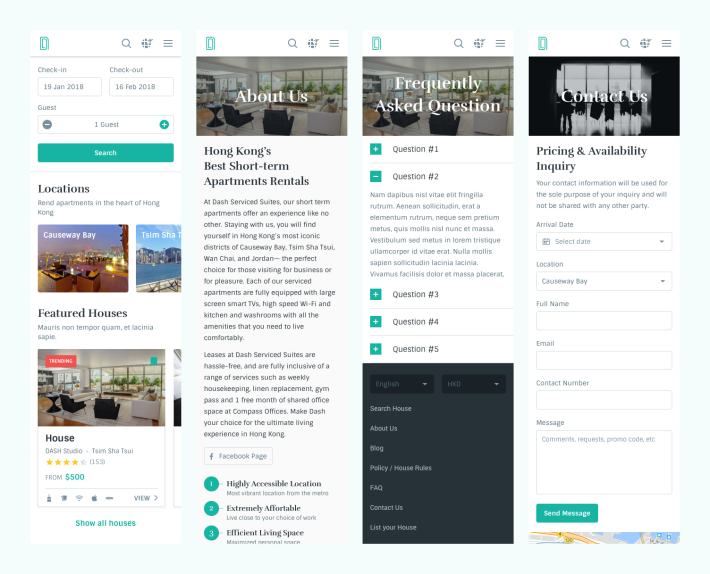Increase guest count with the plus icon
This screenshot has height=574, width=710.
(x=164, y=124)
